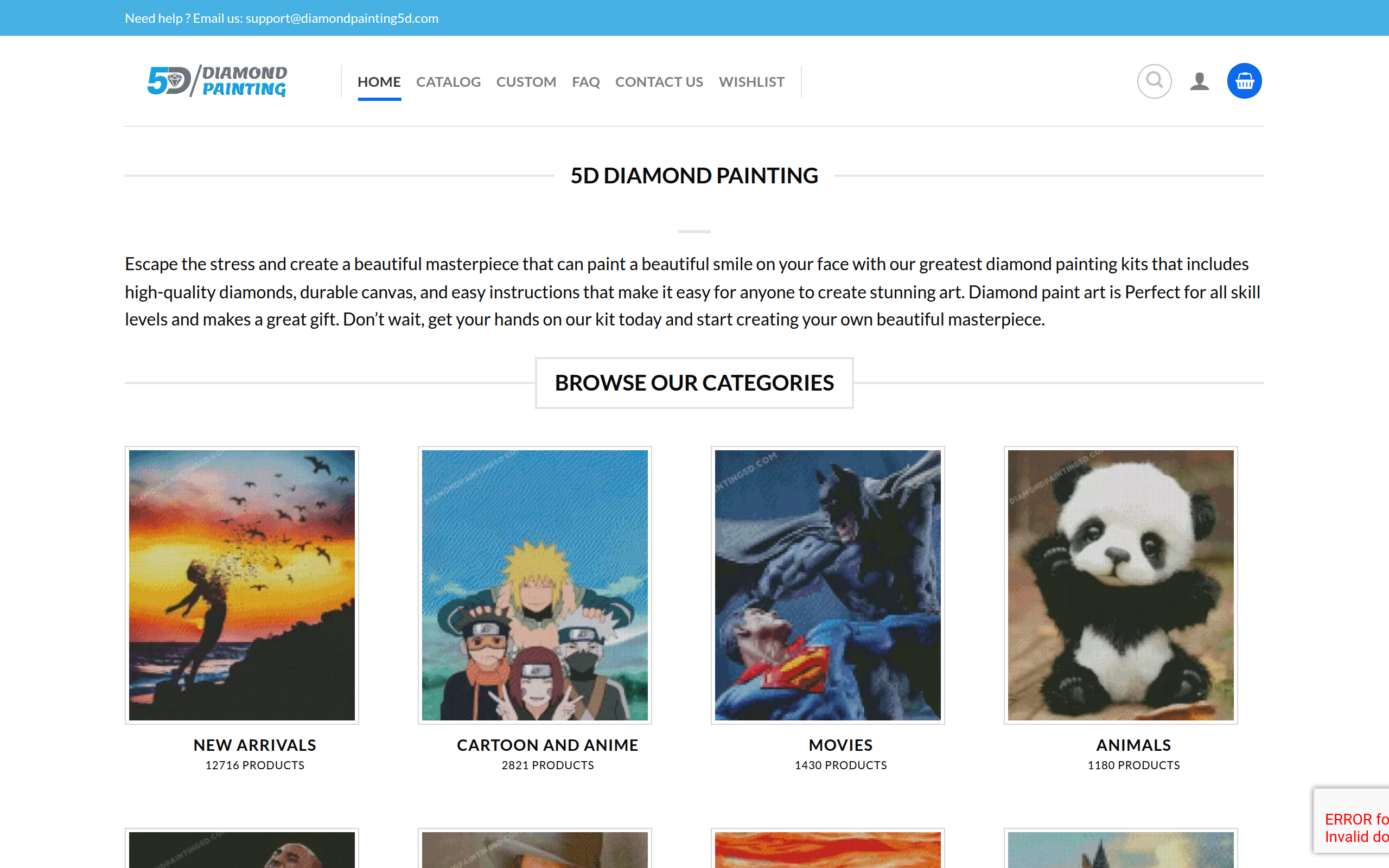Open the FAQ menu item

point(585,82)
